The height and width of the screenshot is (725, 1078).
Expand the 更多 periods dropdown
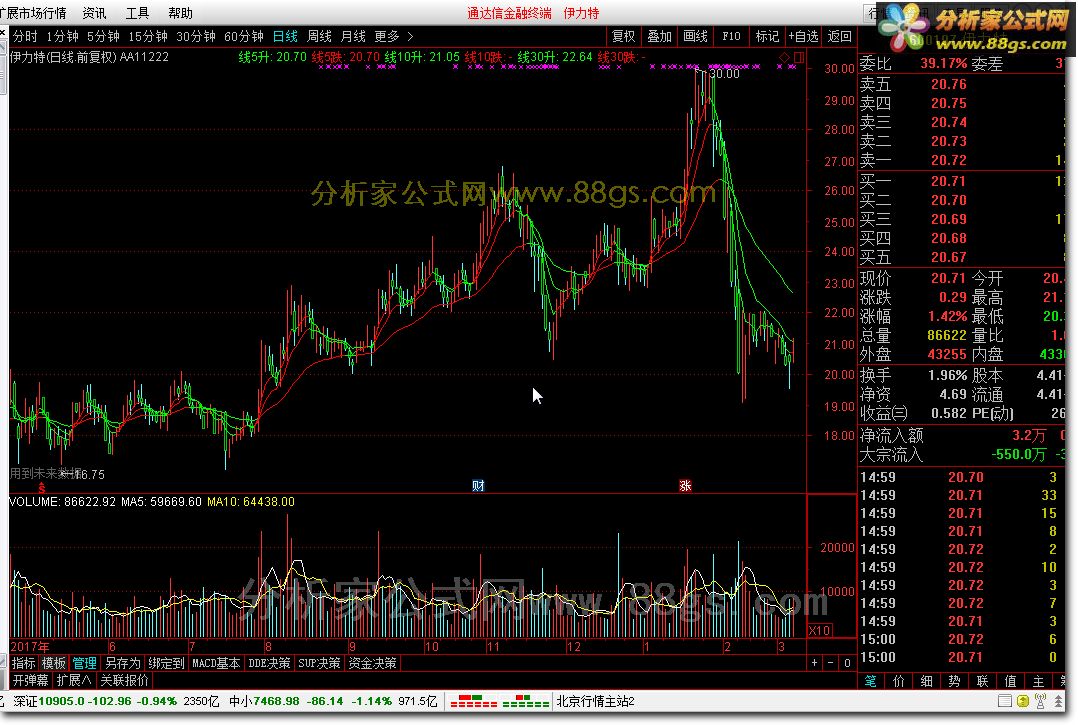point(394,36)
